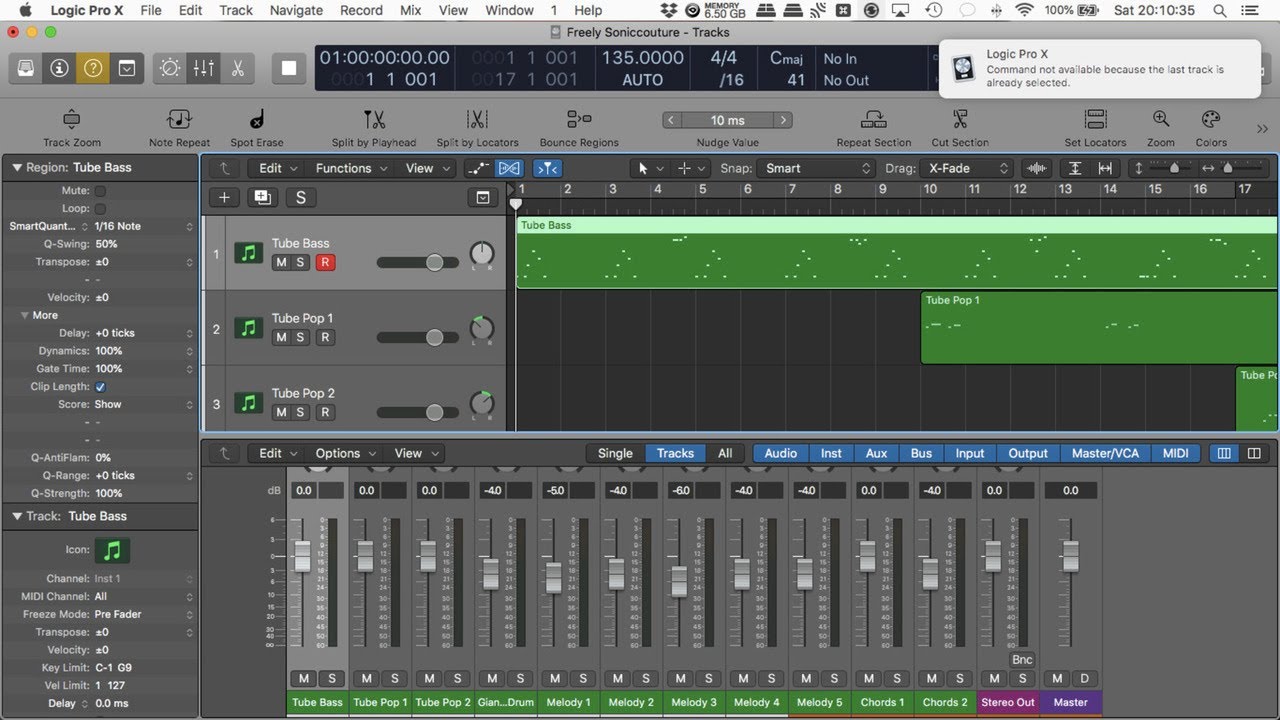Open the Track menu
The width and height of the screenshot is (1280, 720).
pyautogui.click(x=236, y=10)
